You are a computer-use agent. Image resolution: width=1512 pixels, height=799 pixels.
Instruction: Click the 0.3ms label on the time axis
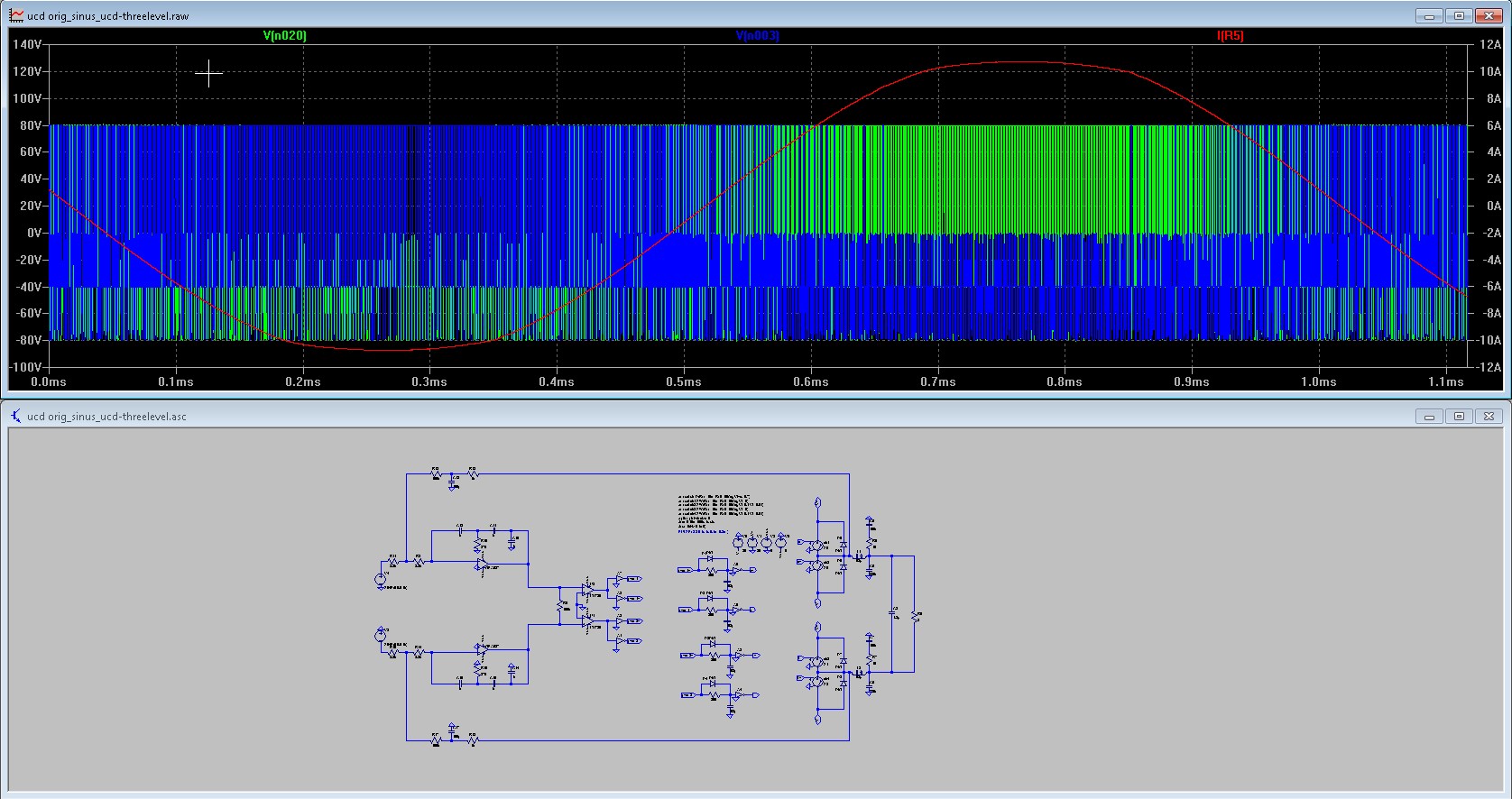[x=429, y=381]
